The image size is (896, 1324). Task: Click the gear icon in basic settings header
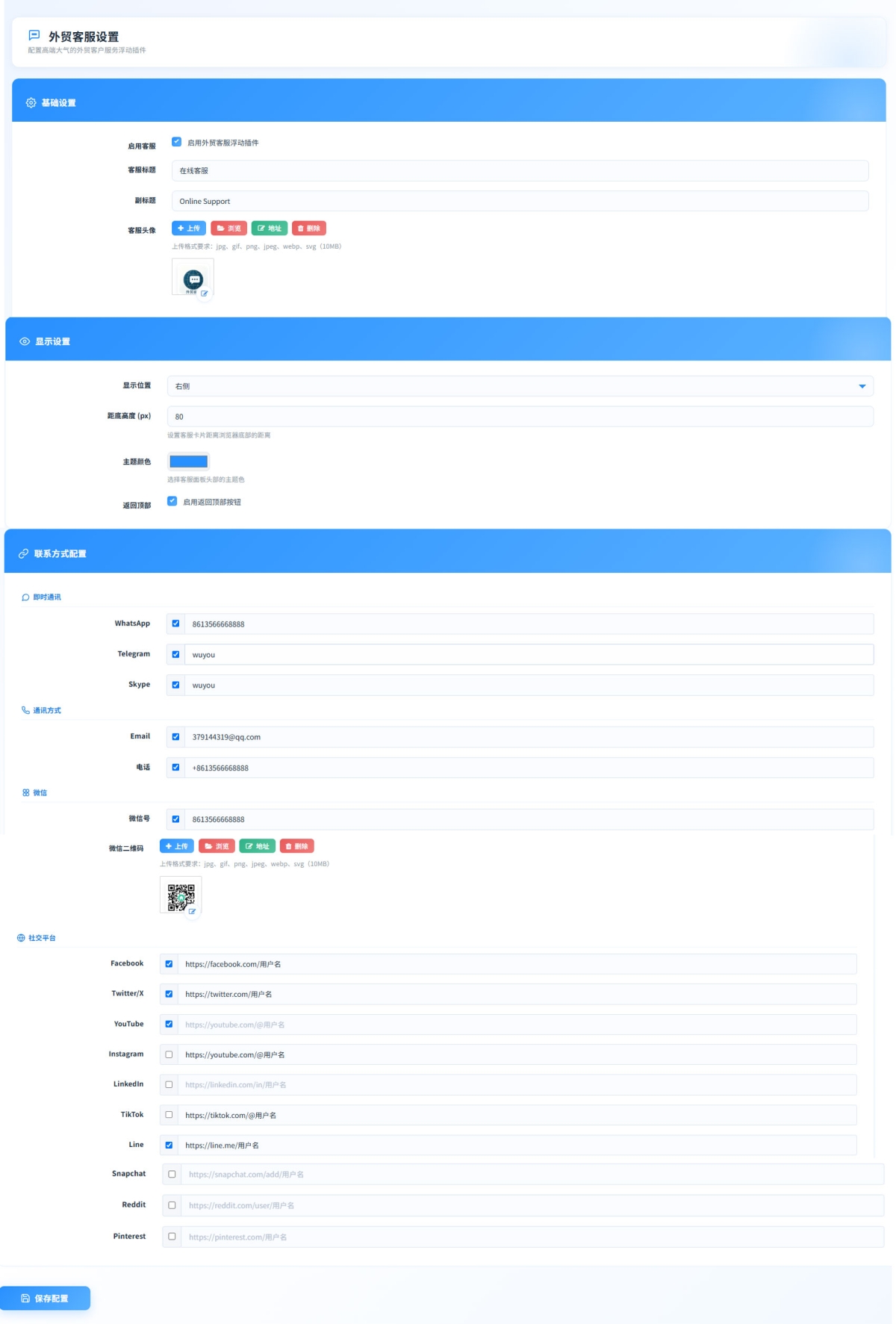(31, 103)
